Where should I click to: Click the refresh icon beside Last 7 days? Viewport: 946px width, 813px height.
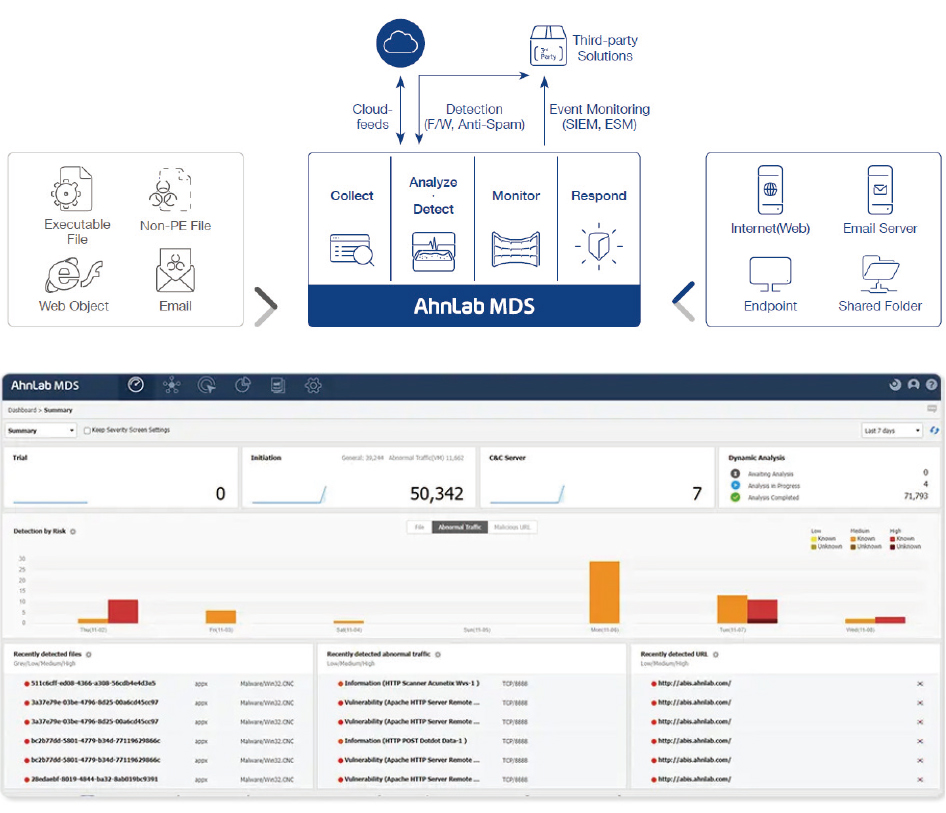934,430
